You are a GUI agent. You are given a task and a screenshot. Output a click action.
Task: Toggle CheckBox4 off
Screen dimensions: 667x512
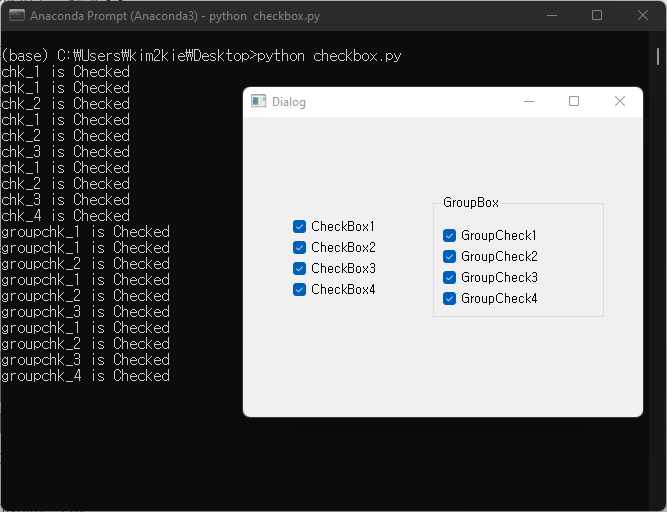pyautogui.click(x=299, y=290)
